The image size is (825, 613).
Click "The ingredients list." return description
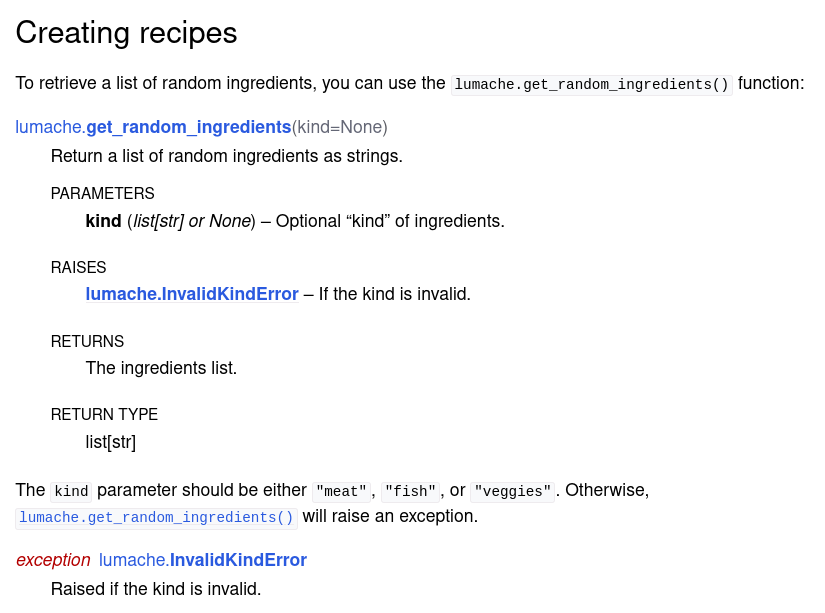click(x=161, y=368)
